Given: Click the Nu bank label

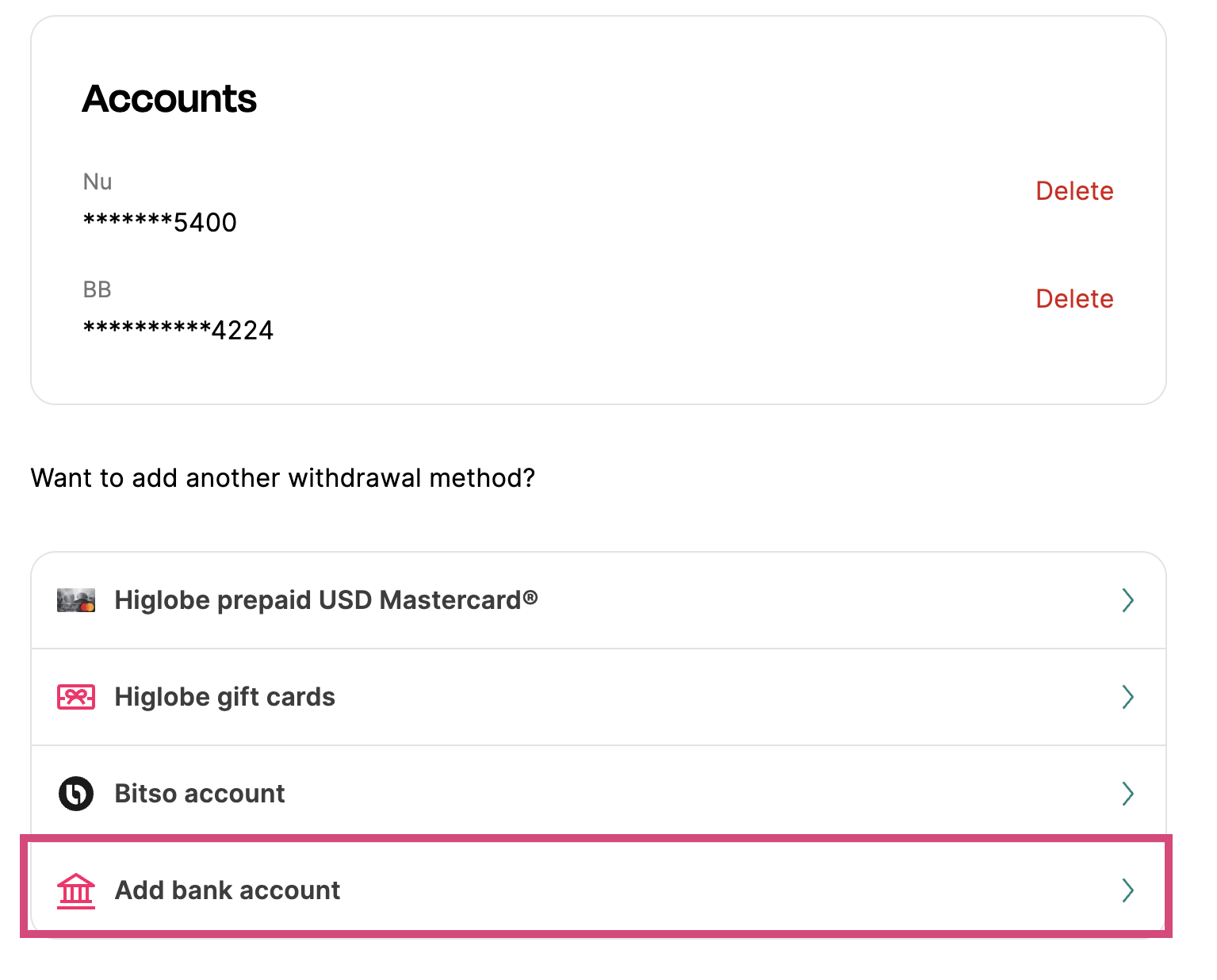Looking at the screenshot, I should 97,182.
